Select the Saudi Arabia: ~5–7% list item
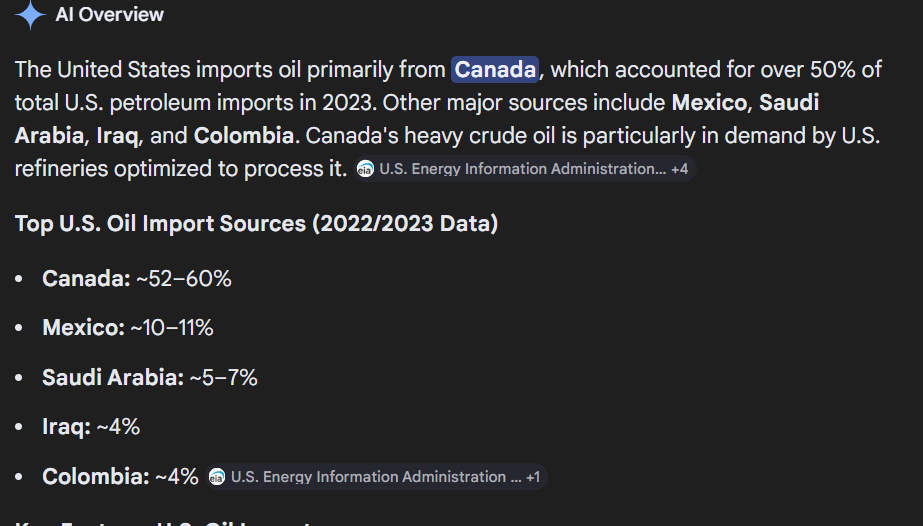923x526 pixels. point(150,377)
